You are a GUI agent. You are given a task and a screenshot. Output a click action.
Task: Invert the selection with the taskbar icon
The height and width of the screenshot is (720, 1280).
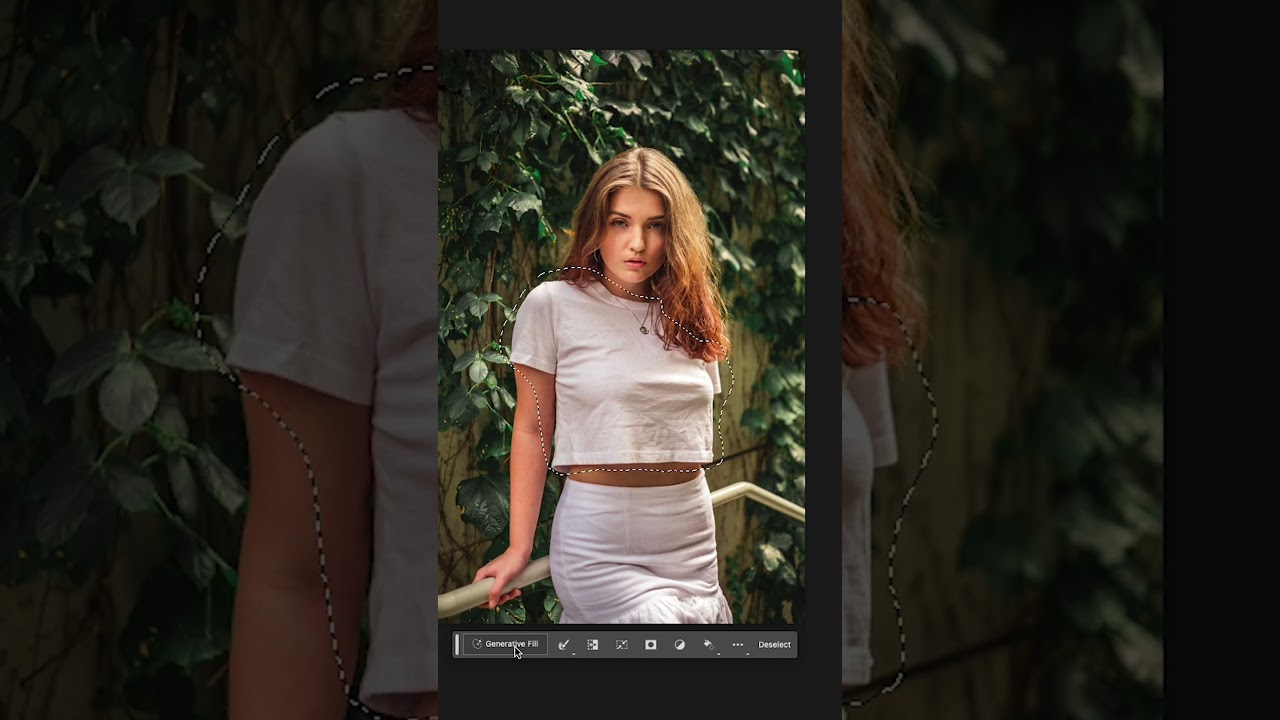click(x=593, y=645)
